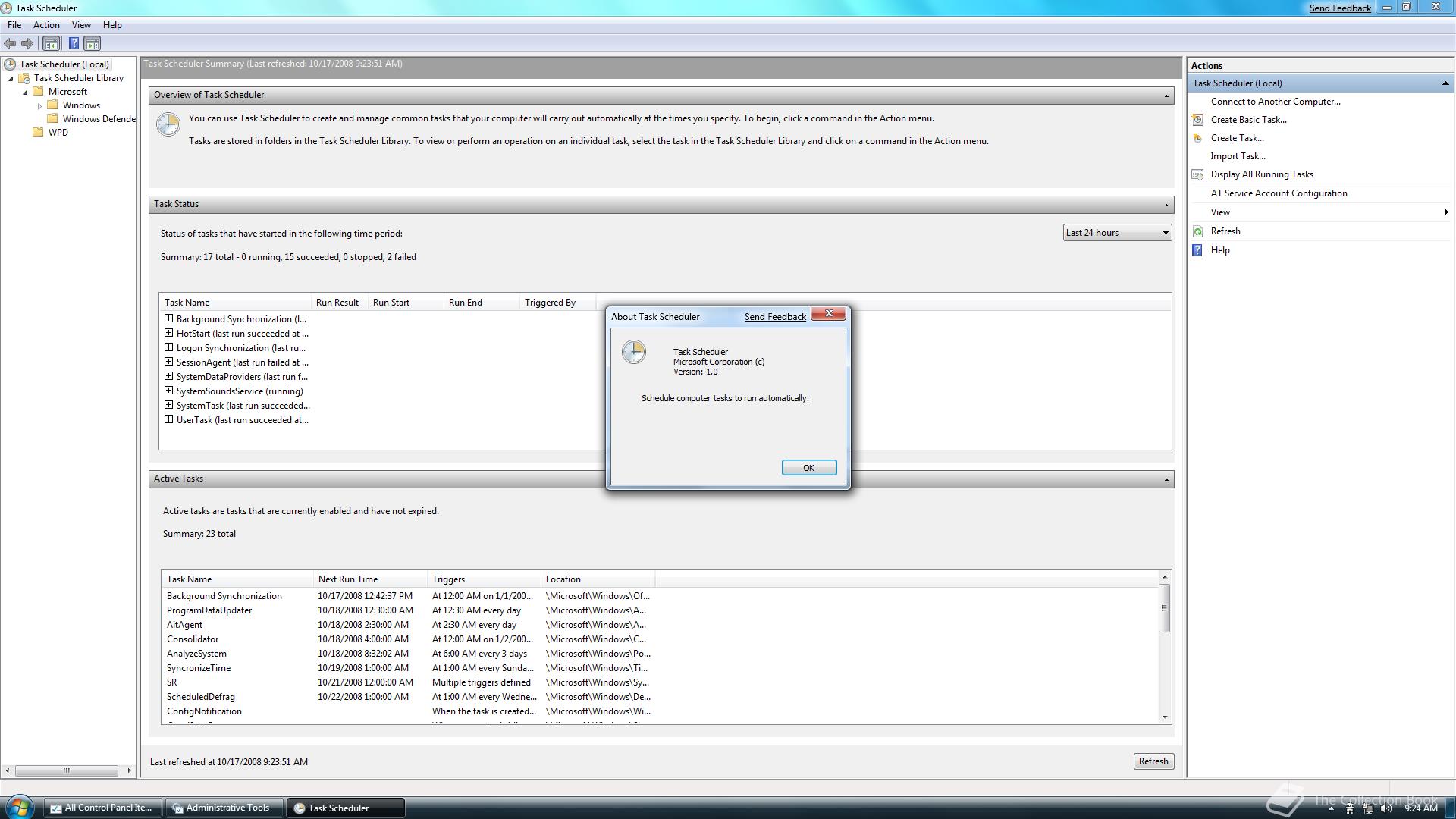Click Import Task action
Screen dimensions: 1456x819
click(1238, 156)
